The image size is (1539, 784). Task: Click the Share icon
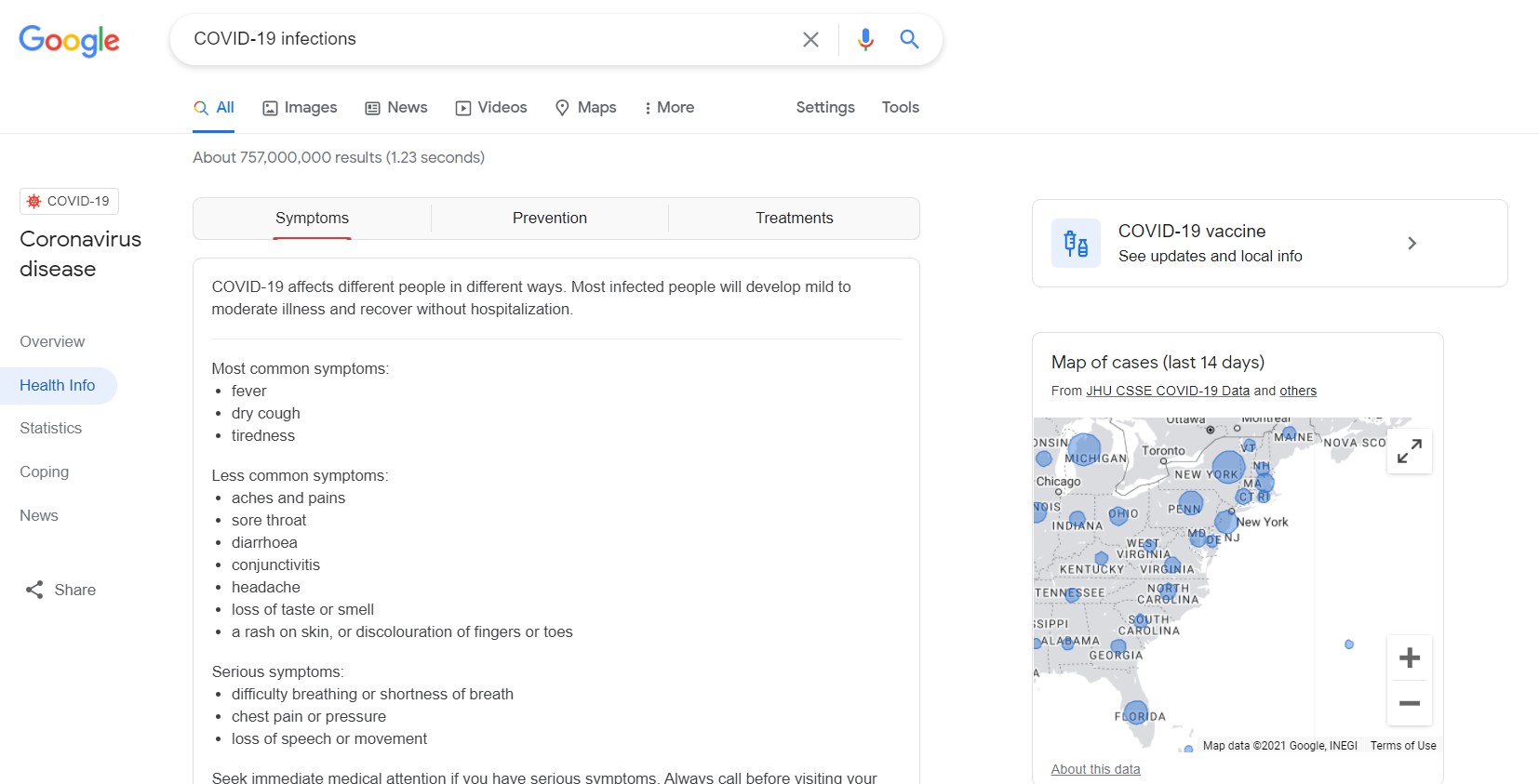[34, 590]
